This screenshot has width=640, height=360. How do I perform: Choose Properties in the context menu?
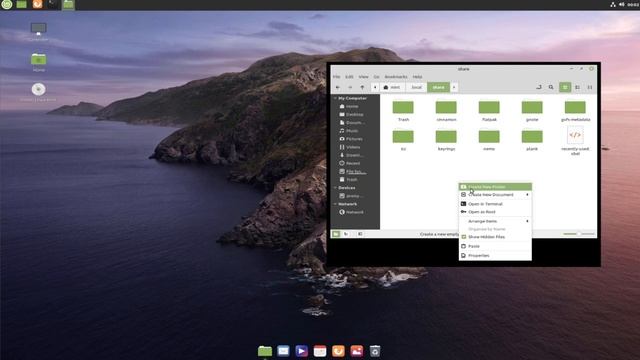tap(495, 256)
